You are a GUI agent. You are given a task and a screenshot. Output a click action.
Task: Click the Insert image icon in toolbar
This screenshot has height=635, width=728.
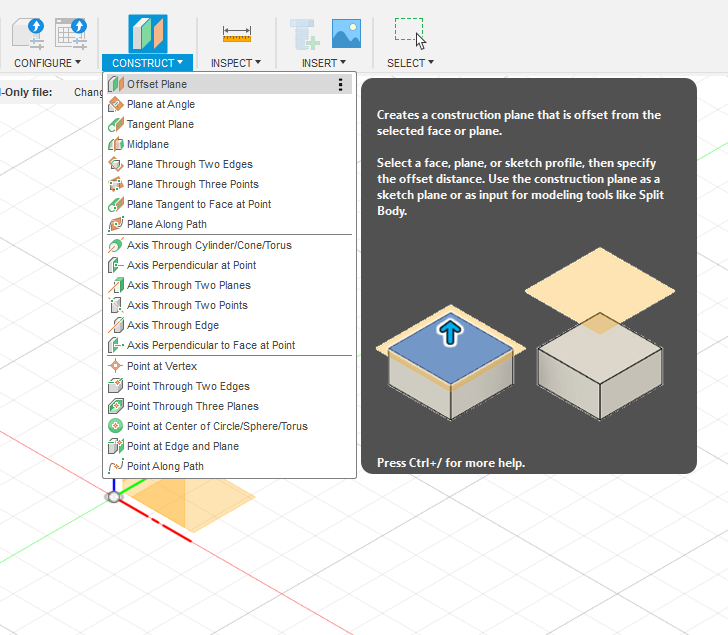click(346, 34)
